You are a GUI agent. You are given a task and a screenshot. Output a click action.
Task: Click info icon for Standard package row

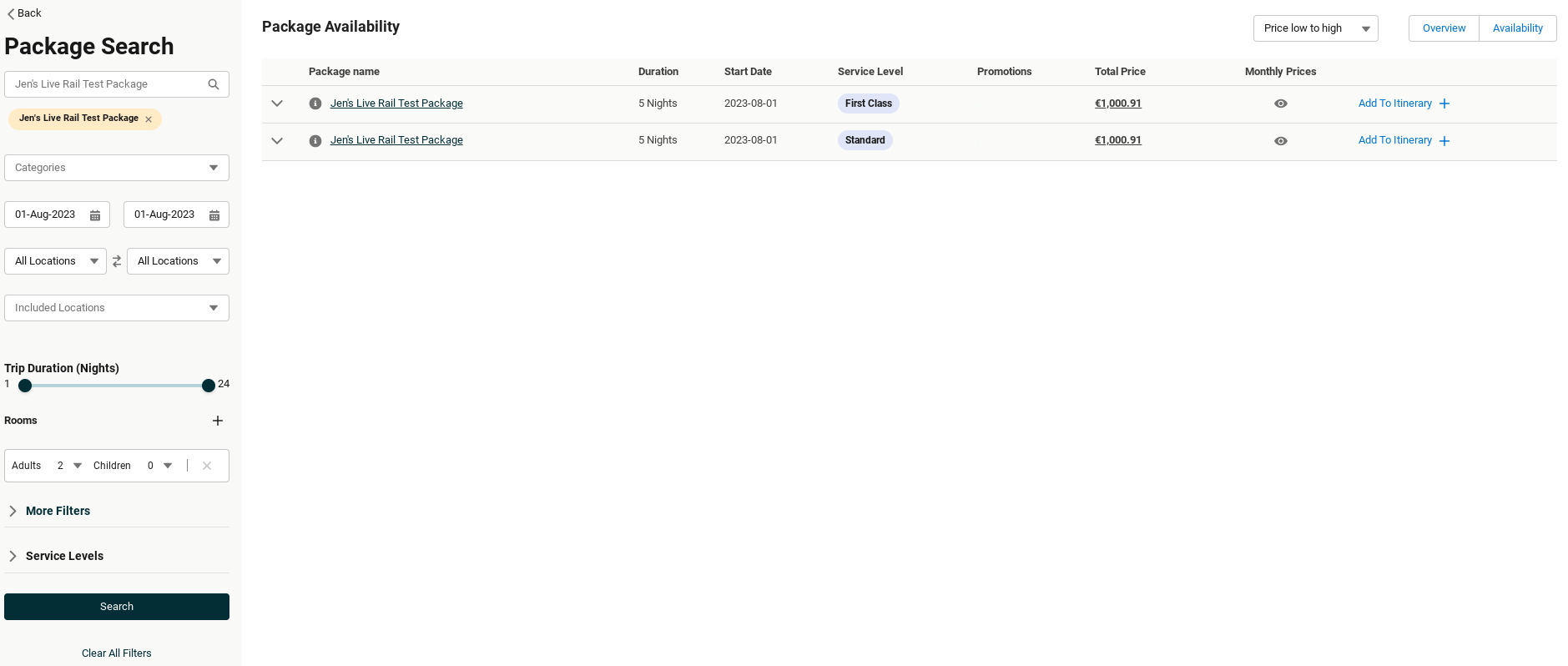pos(315,141)
